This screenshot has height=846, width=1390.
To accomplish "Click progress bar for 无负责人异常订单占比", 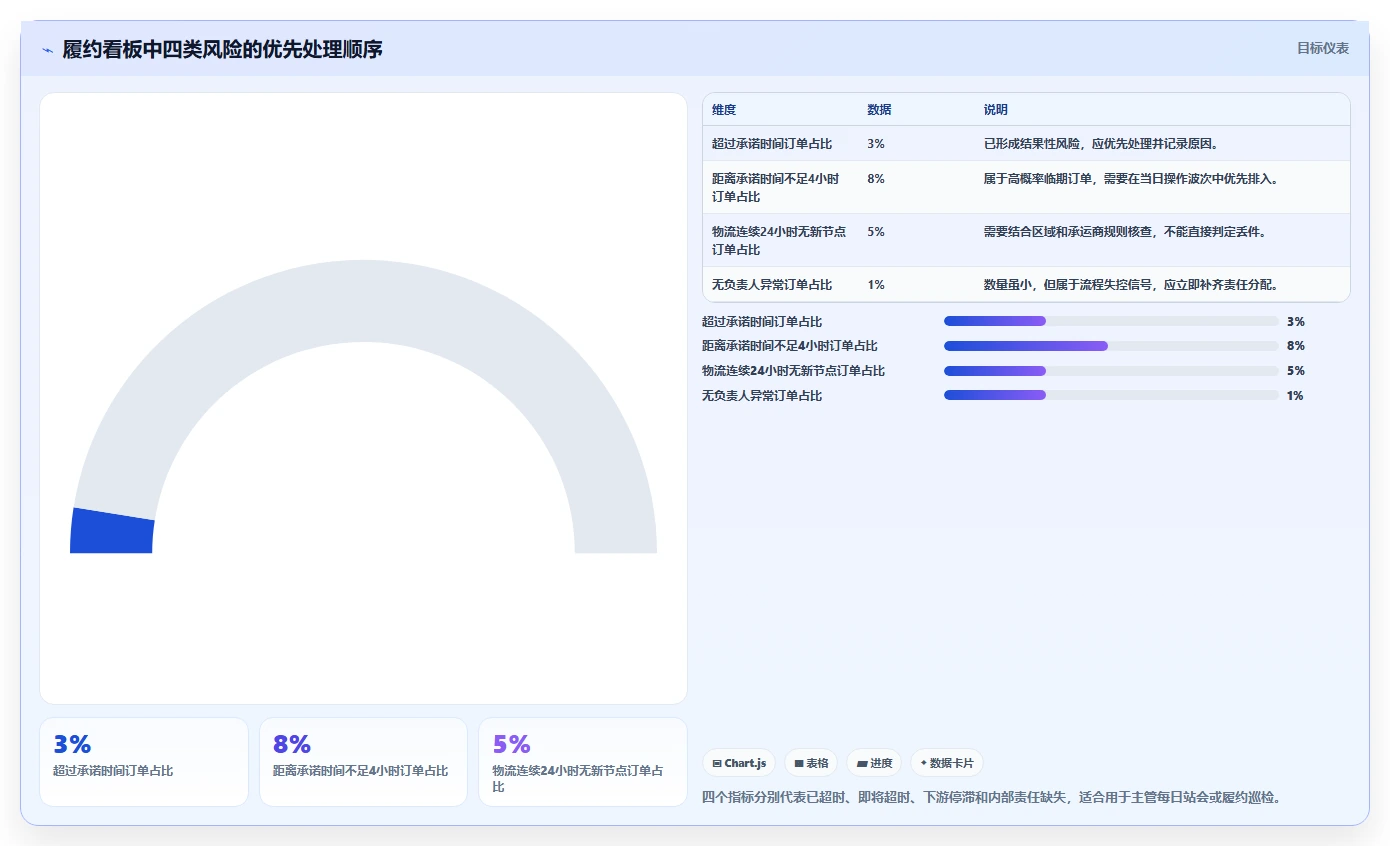I will [1111, 395].
